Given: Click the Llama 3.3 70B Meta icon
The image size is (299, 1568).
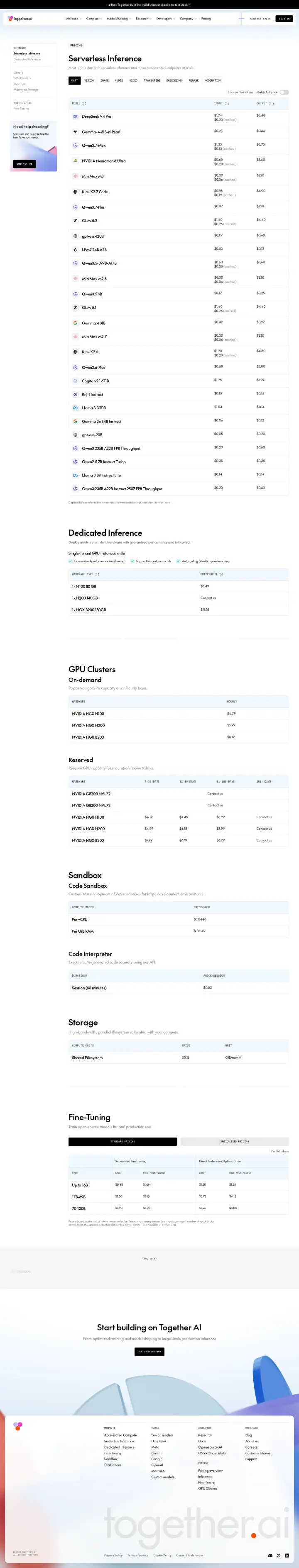Looking at the screenshot, I should coord(76,408).
